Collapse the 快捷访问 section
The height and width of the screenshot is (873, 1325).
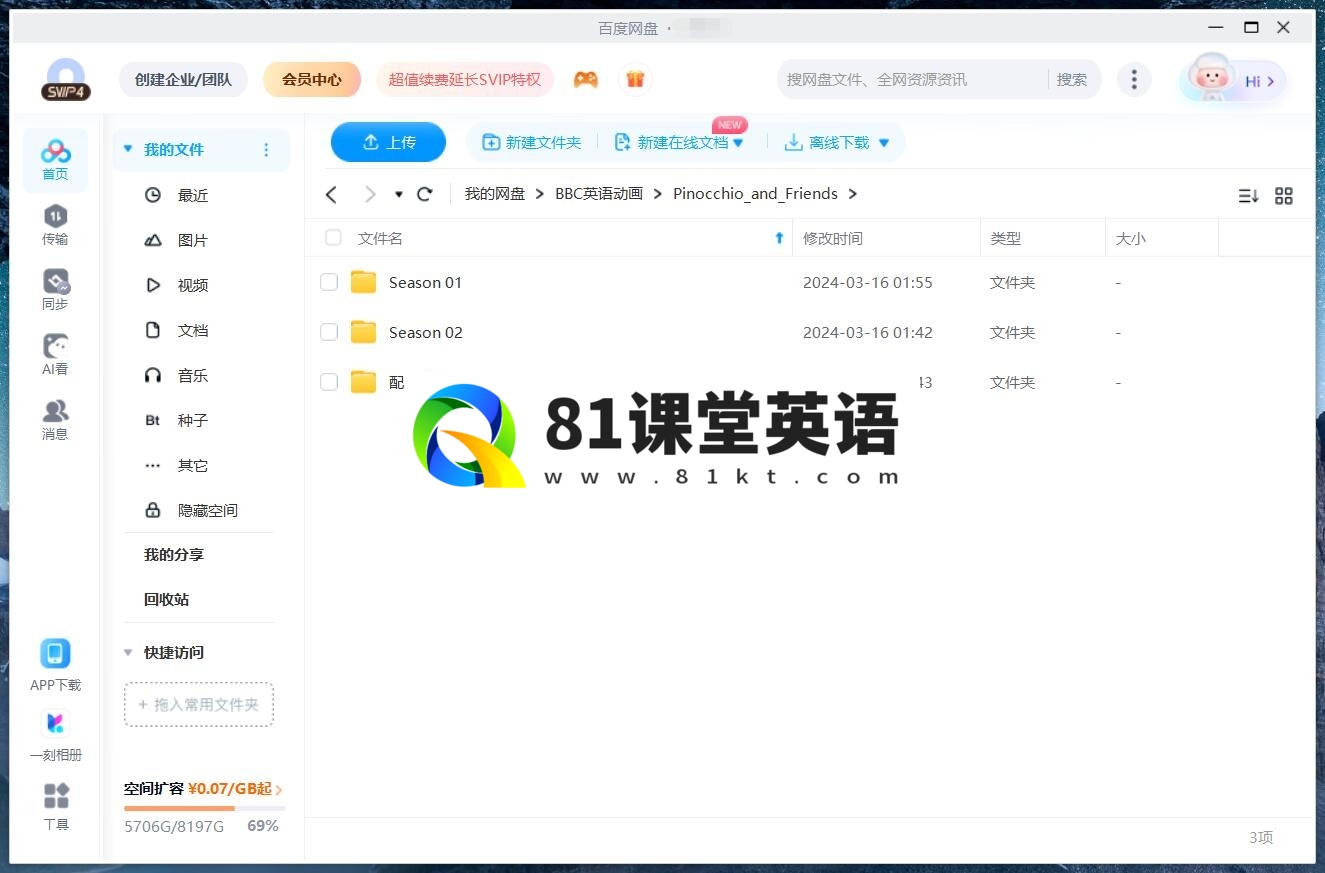point(128,652)
